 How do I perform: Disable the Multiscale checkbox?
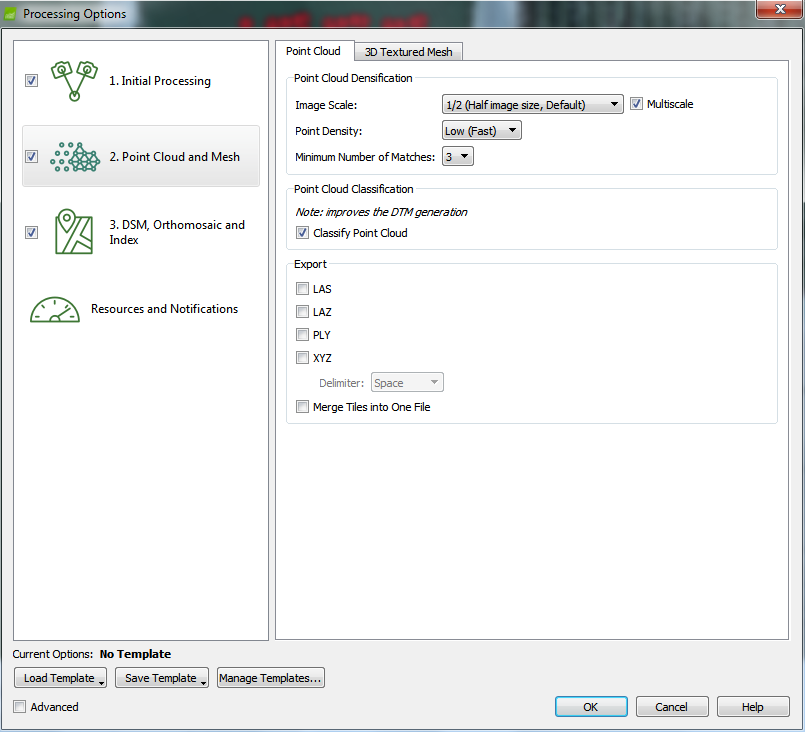point(636,104)
